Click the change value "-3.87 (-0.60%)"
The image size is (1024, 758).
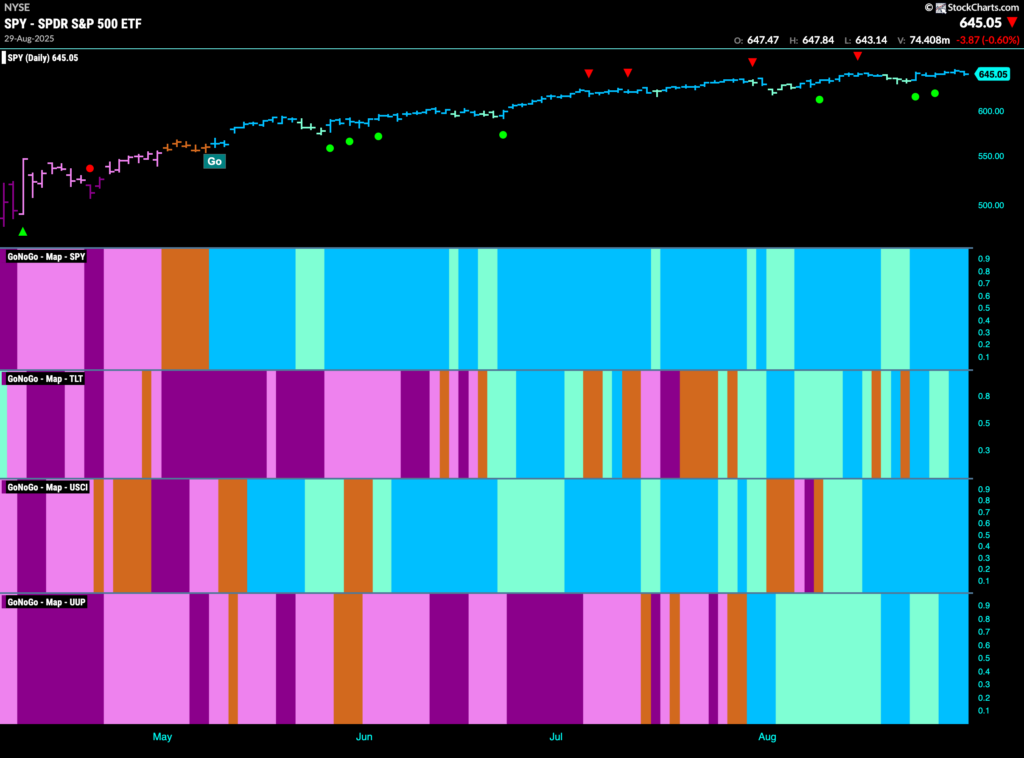click(987, 40)
